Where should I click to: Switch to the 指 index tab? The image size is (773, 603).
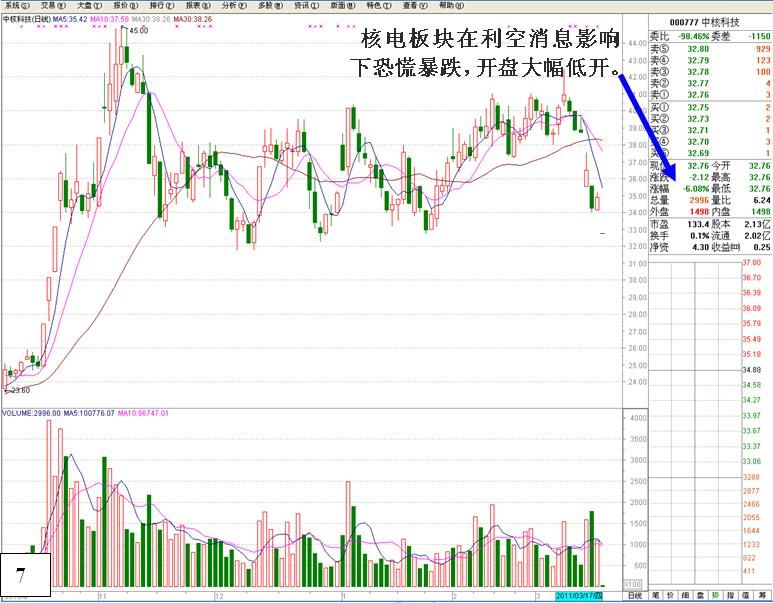pos(730,596)
